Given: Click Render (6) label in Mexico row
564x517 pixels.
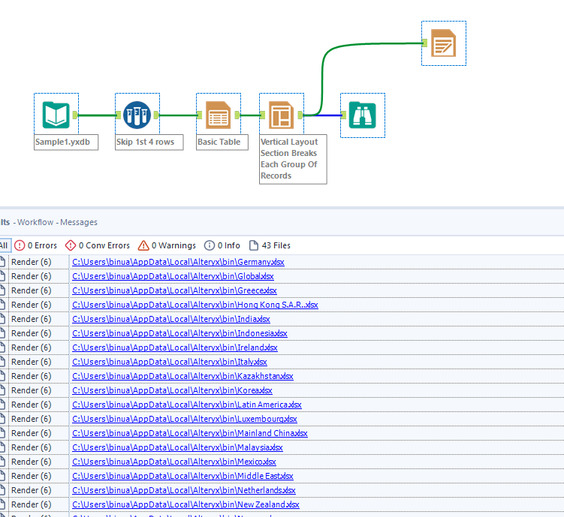Looking at the screenshot, I should coord(31,462).
